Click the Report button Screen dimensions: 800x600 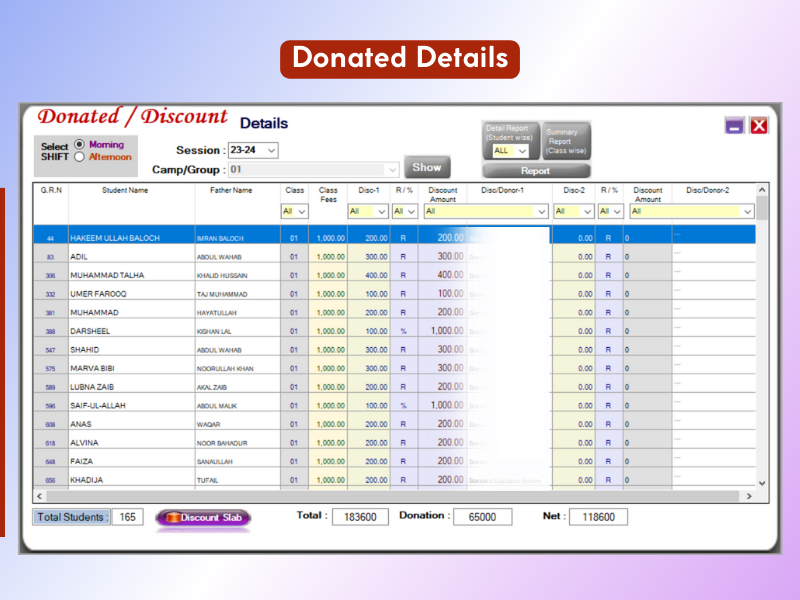click(535, 171)
